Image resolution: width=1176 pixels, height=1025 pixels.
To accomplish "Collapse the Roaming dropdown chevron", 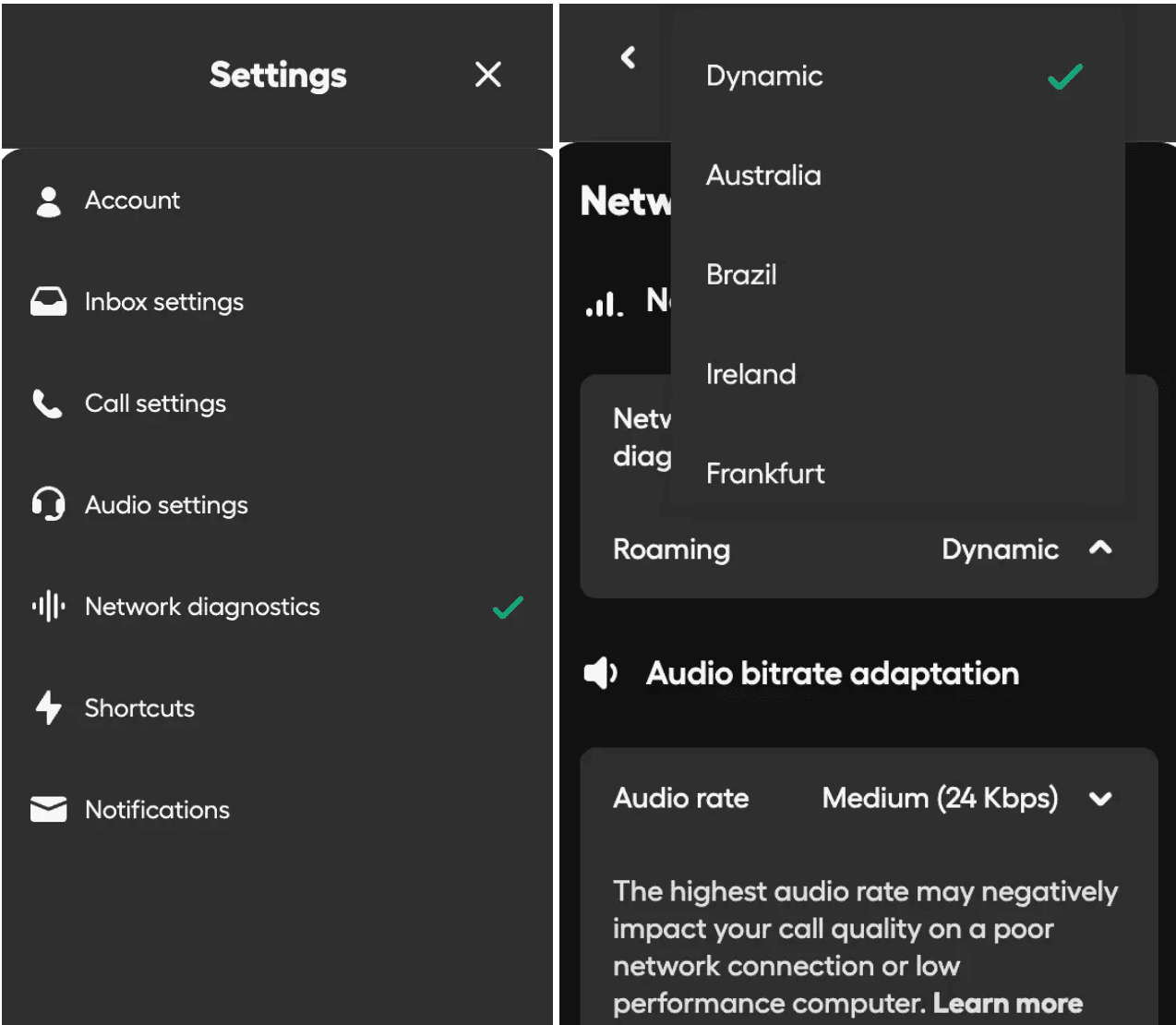I will [1100, 549].
